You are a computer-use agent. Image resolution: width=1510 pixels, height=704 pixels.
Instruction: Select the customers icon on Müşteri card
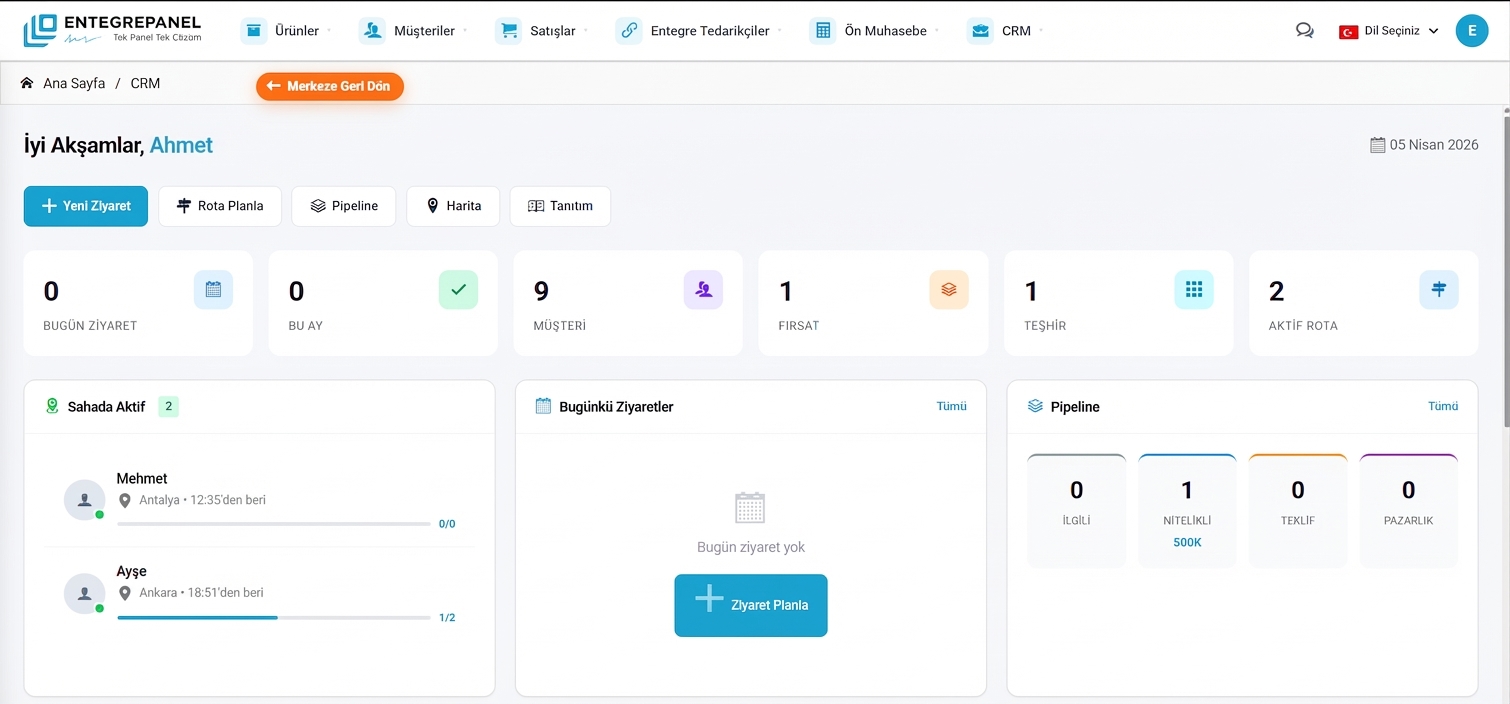703,289
